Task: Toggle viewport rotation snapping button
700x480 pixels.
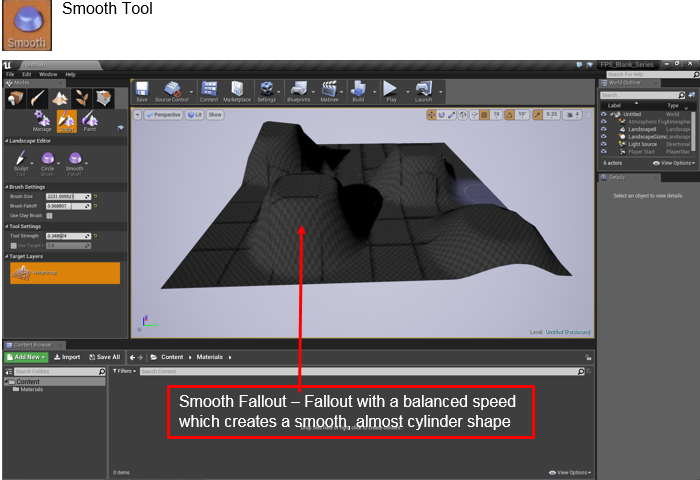Action: pyautogui.click(x=509, y=115)
